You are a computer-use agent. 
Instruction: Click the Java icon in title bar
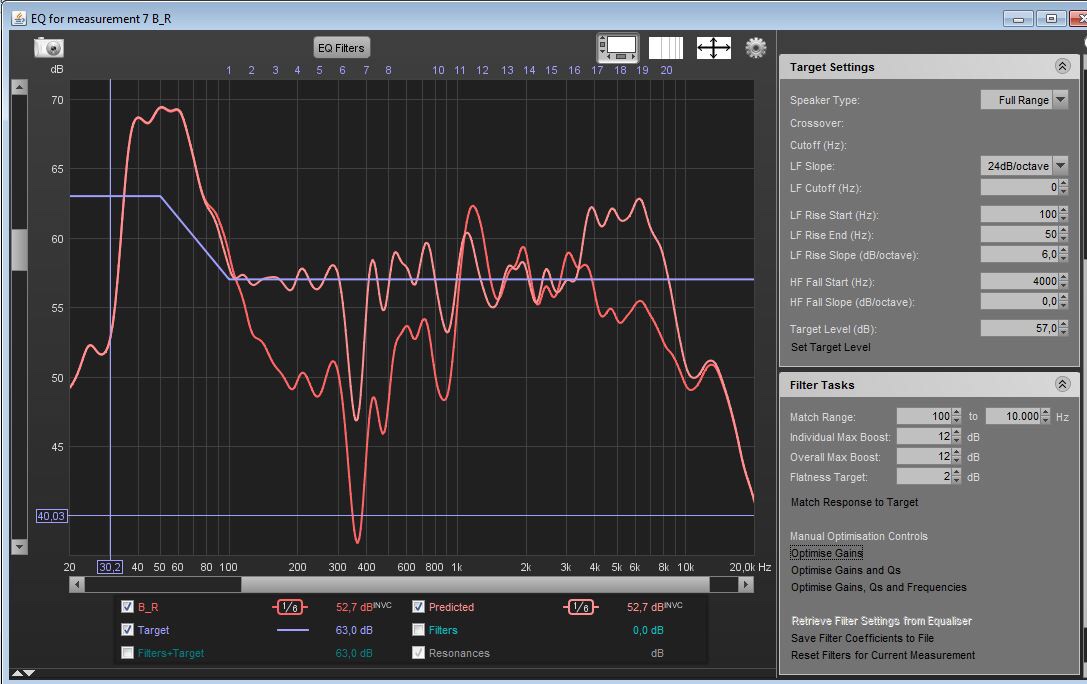(19, 18)
